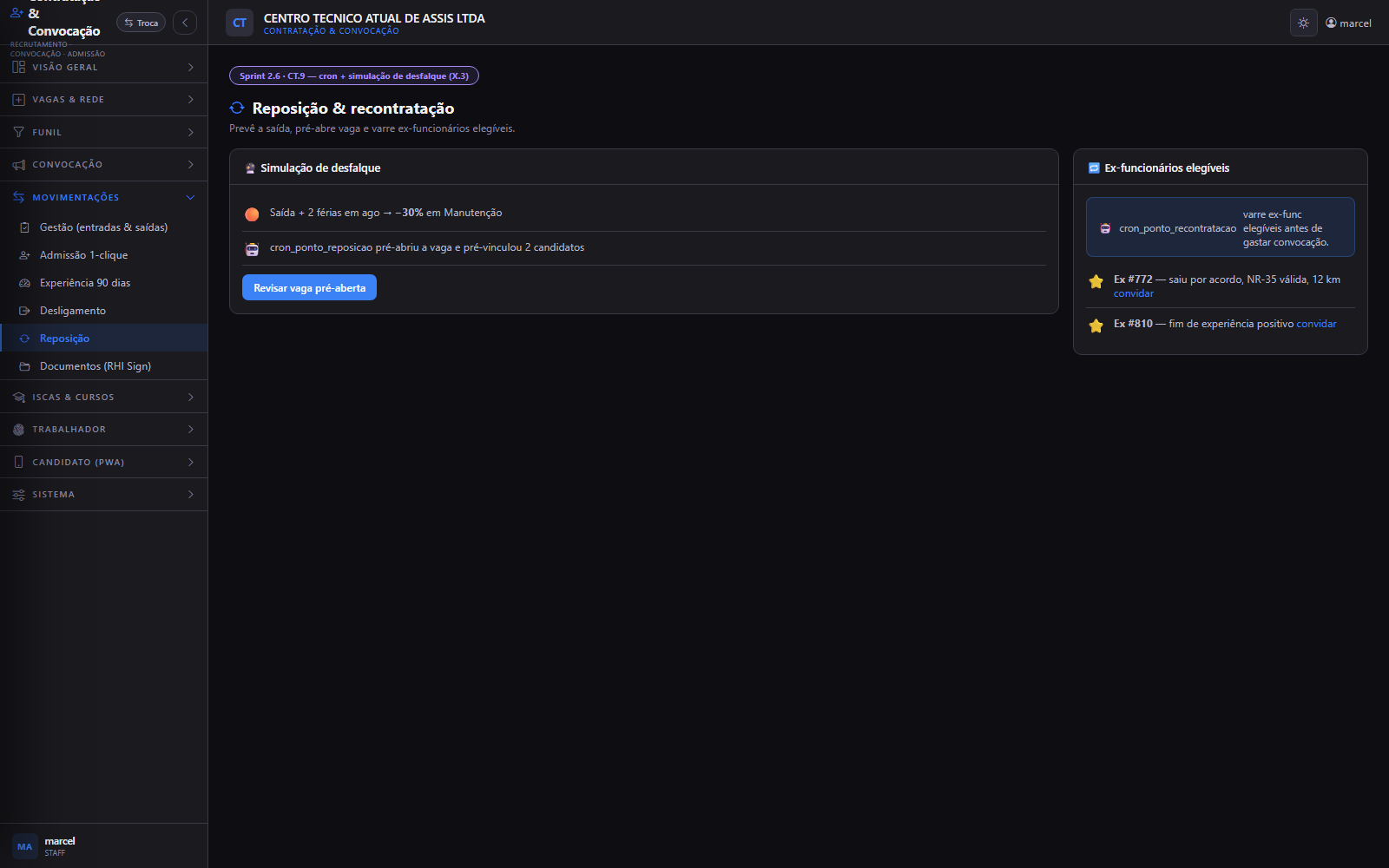Click Revisar vaga pré-aberta button
Image resolution: width=1389 pixels, height=868 pixels.
click(x=309, y=287)
